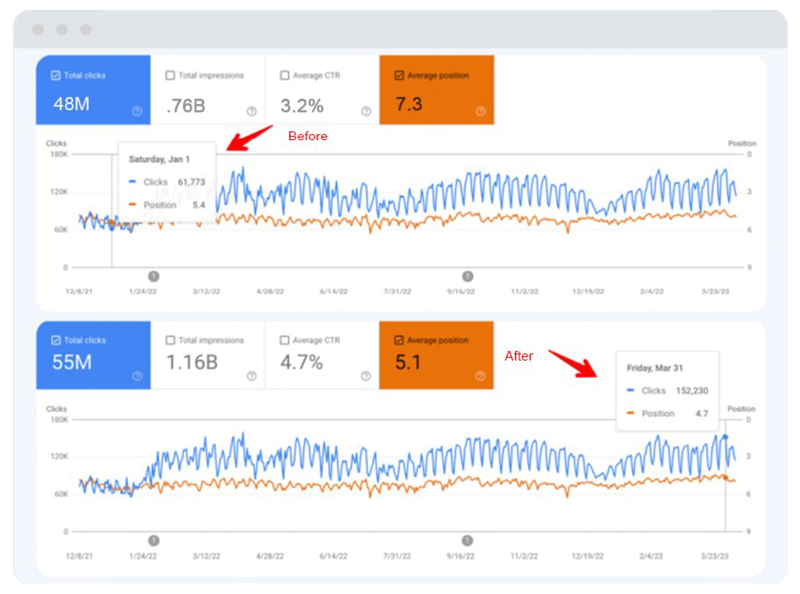Enable Average CTR checkbox on 4.7% card
This screenshot has height=594, width=800.
pos(285,340)
